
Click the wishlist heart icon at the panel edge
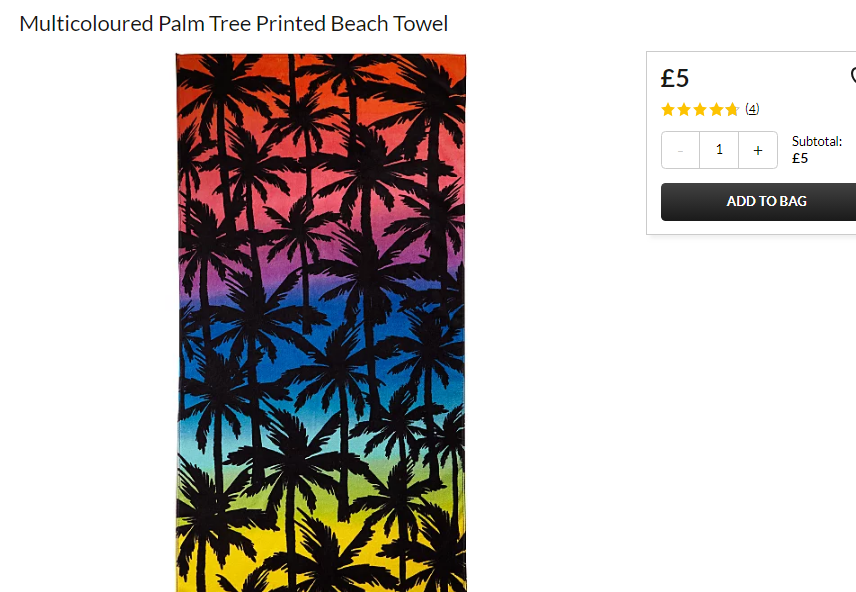point(853,75)
